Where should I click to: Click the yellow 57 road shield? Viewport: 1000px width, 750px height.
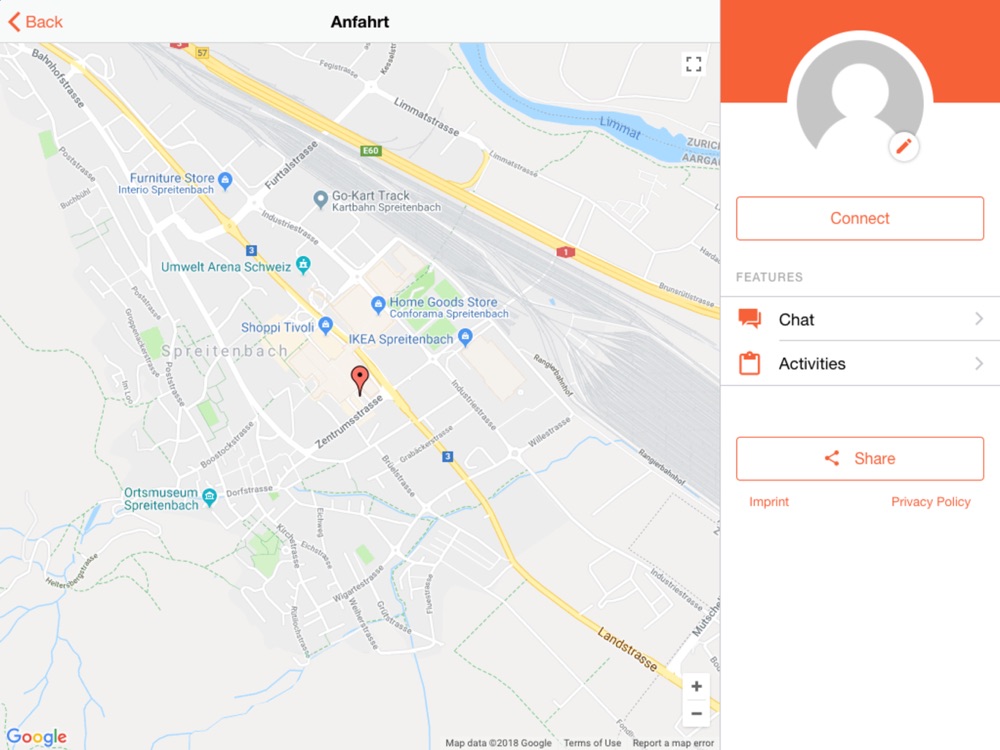click(202, 53)
